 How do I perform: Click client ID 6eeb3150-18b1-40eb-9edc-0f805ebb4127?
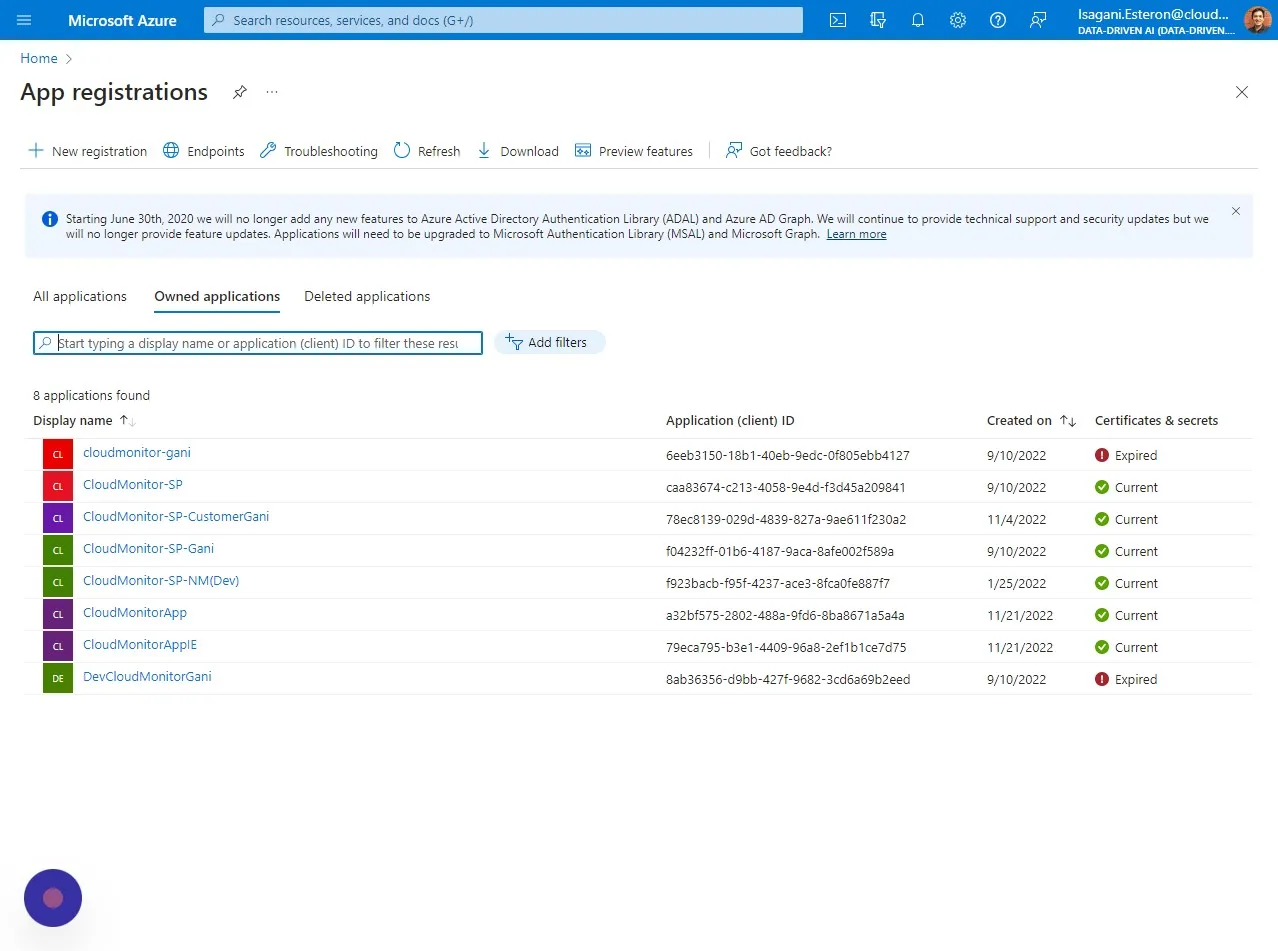(x=788, y=455)
